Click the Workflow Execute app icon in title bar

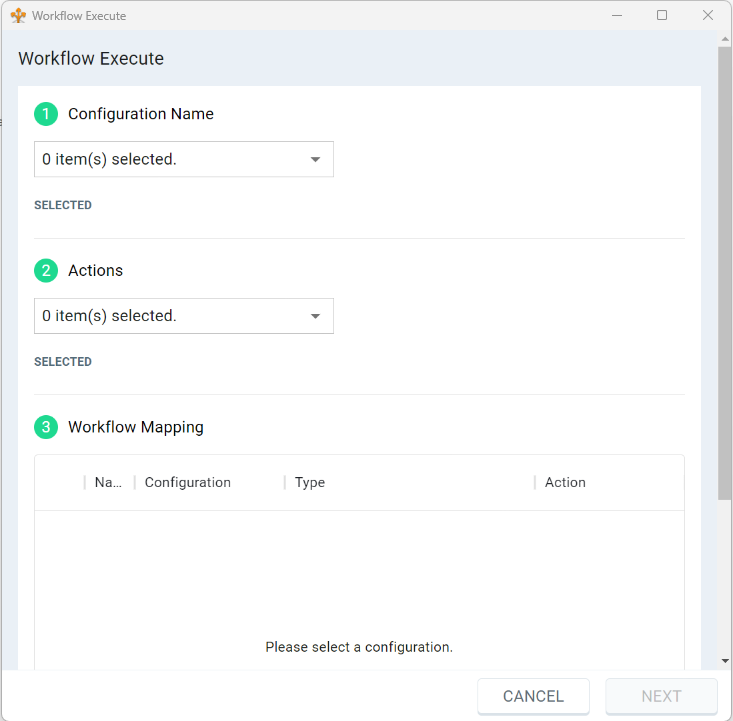(18, 16)
